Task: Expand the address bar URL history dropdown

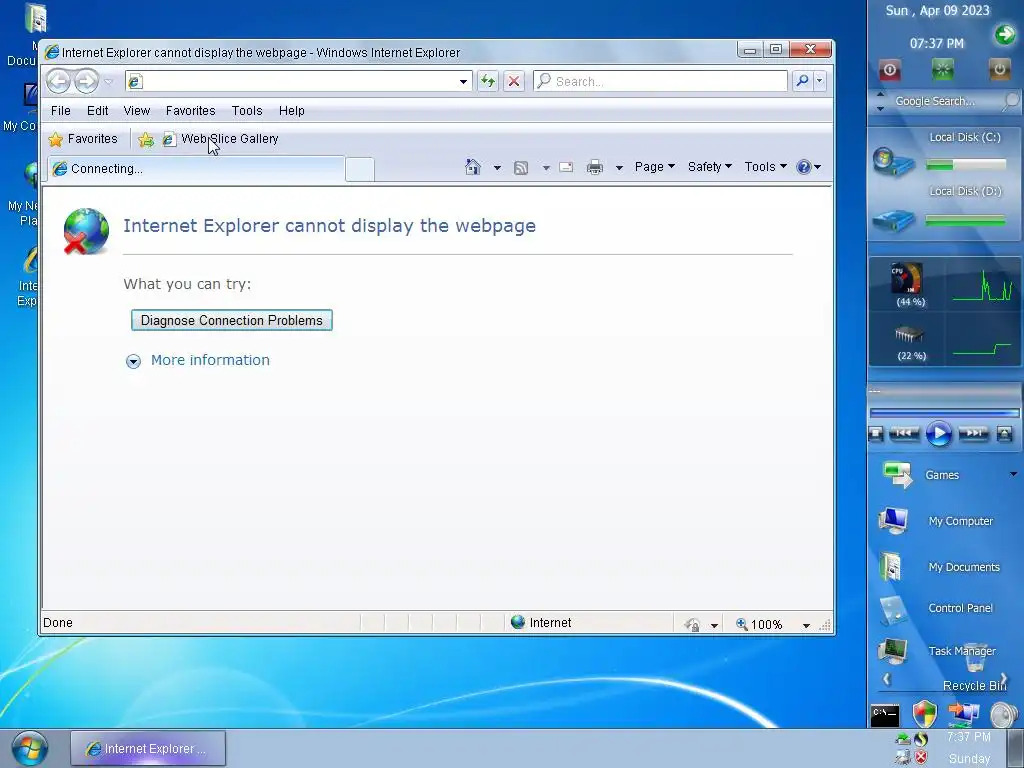Action: click(463, 82)
